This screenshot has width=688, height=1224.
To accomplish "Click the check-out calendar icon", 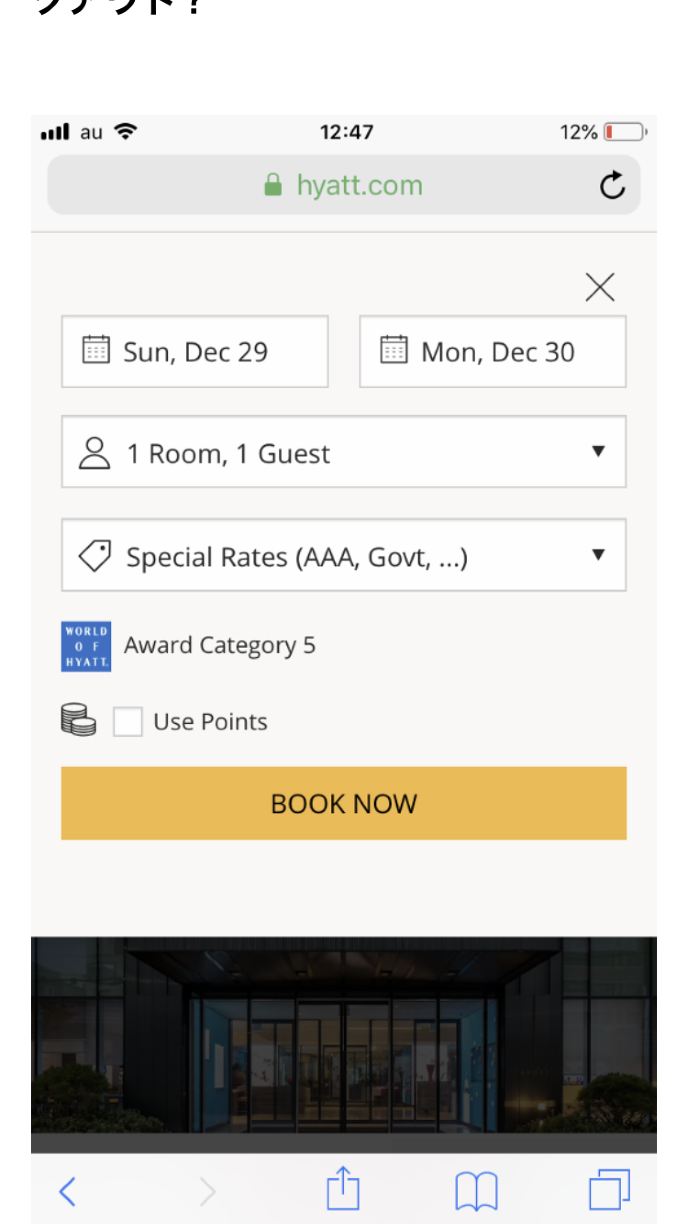I will (x=394, y=350).
